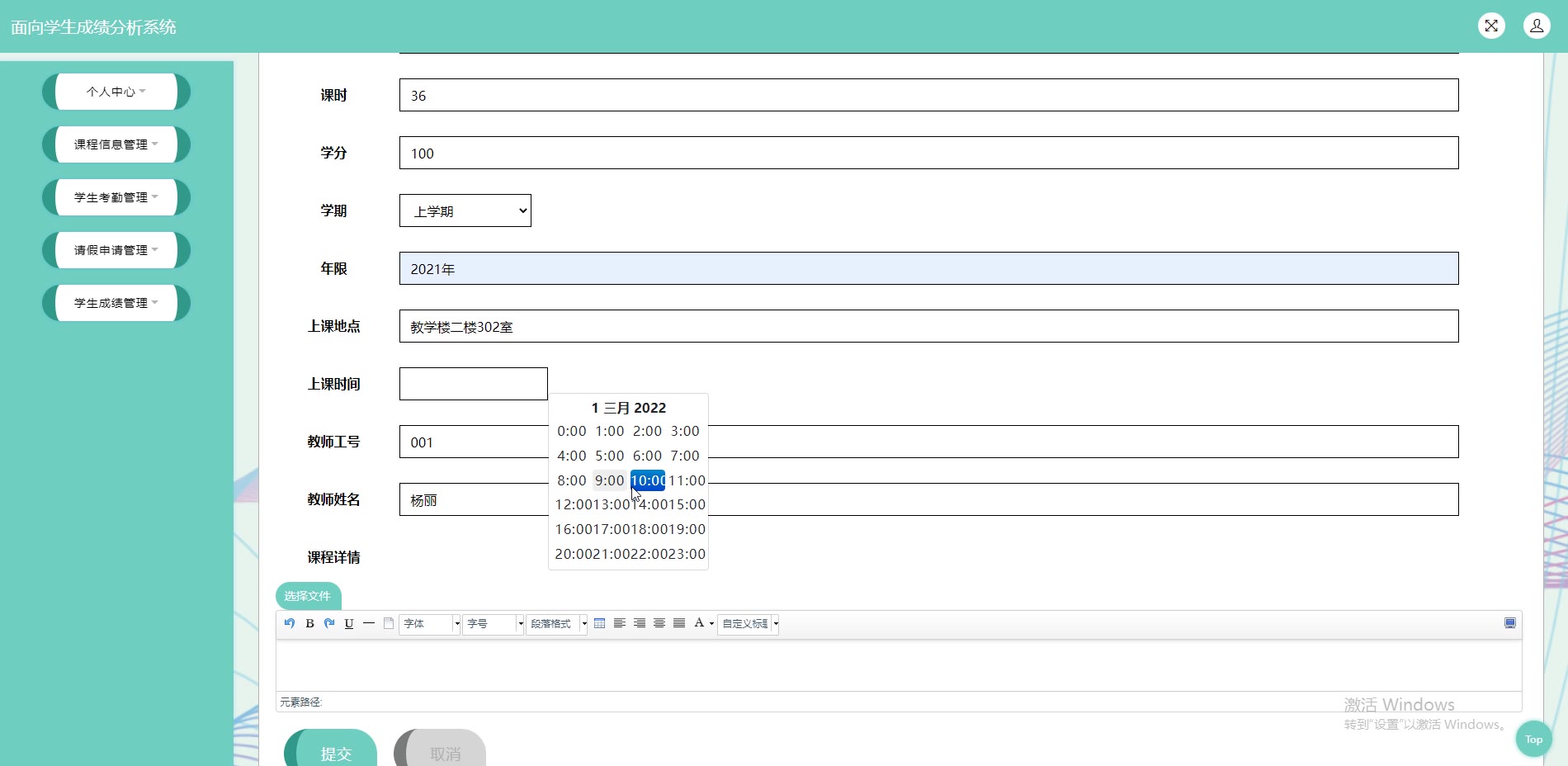Screen dimensions: 1568x766
Task: Select 20:00 in the time picker
Action: (x=574, y=554)
